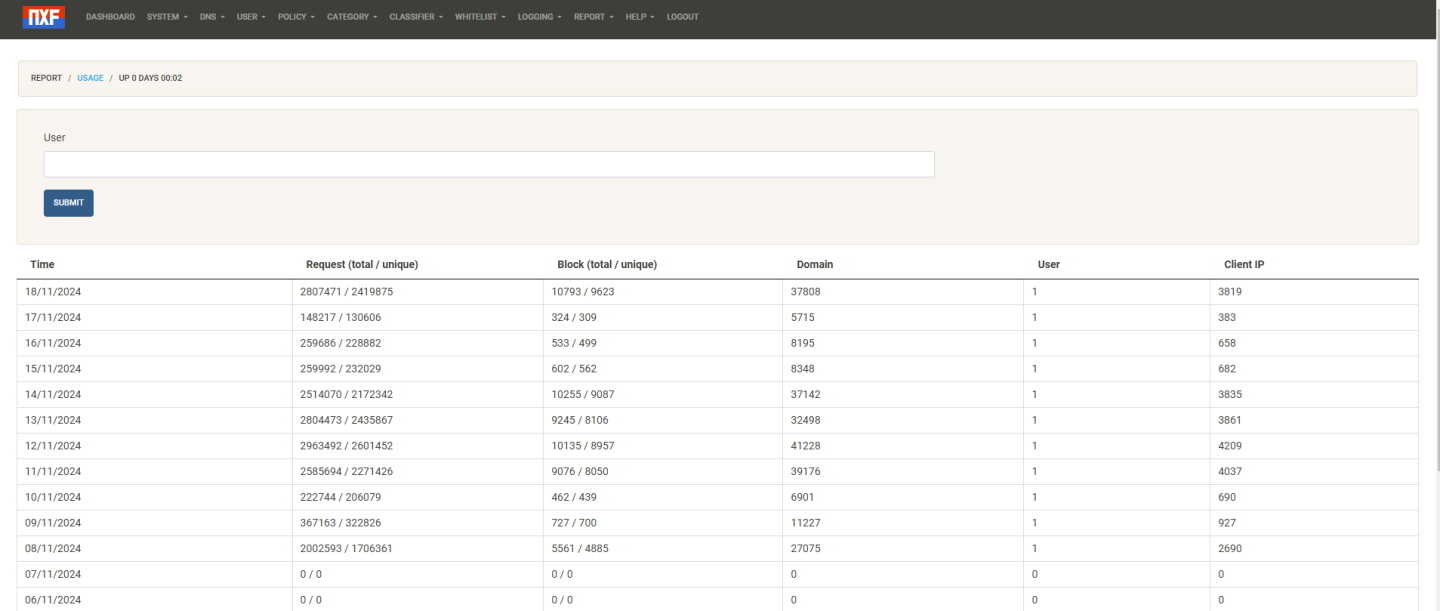
Task: Click the Request (total / unique) column header
Action: pos(361,265)
